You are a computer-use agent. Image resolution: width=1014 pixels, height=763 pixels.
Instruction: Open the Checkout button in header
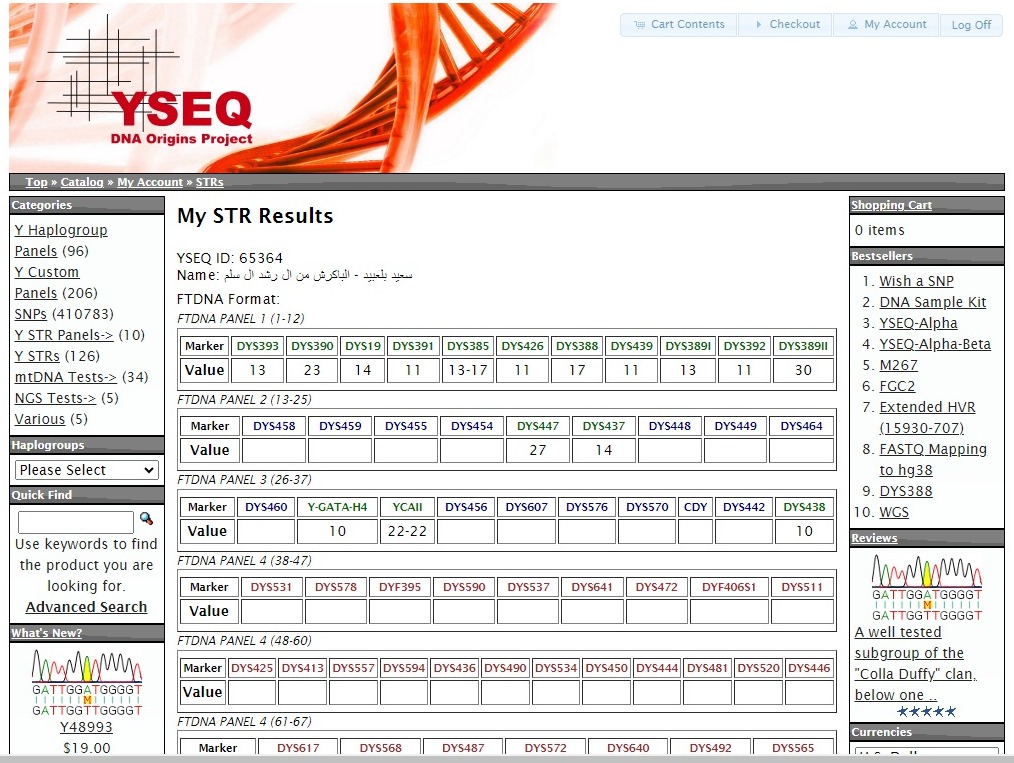[x=786, y=25]
